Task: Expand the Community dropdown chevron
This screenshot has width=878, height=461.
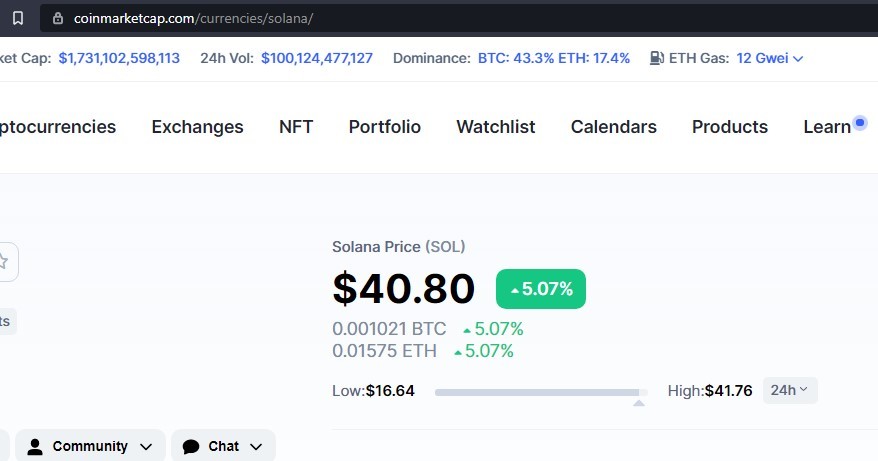Action: 146,447
